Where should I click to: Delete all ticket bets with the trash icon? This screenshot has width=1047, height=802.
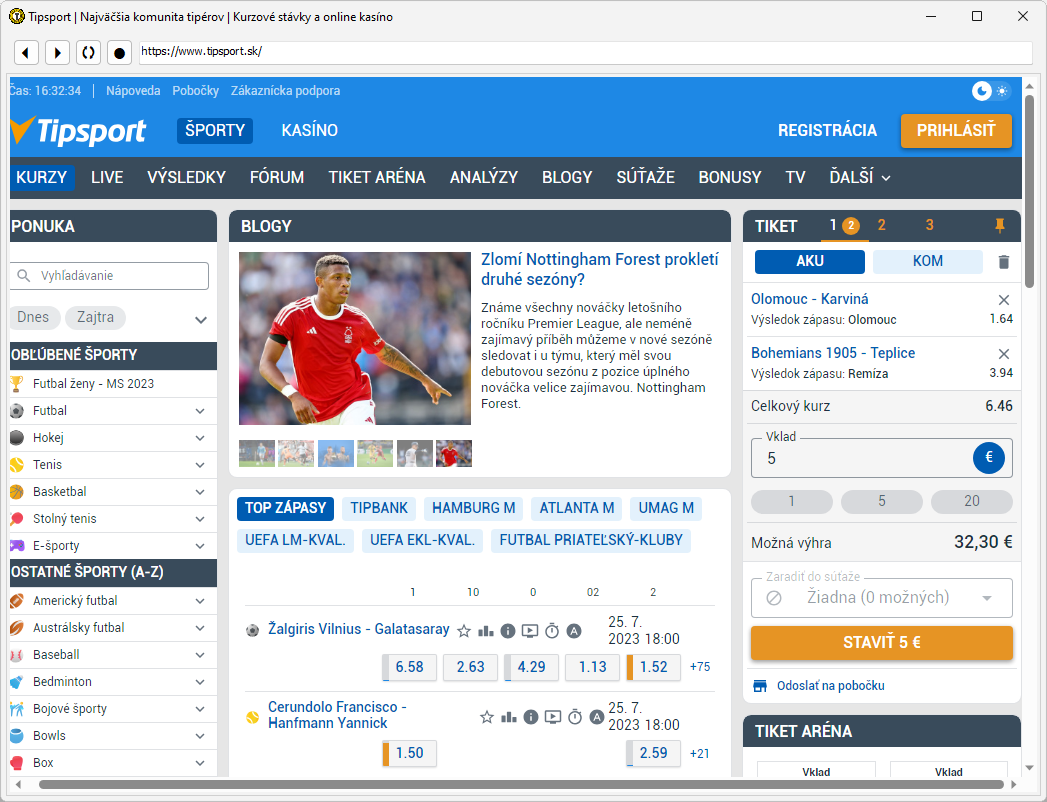point(1004,262)
